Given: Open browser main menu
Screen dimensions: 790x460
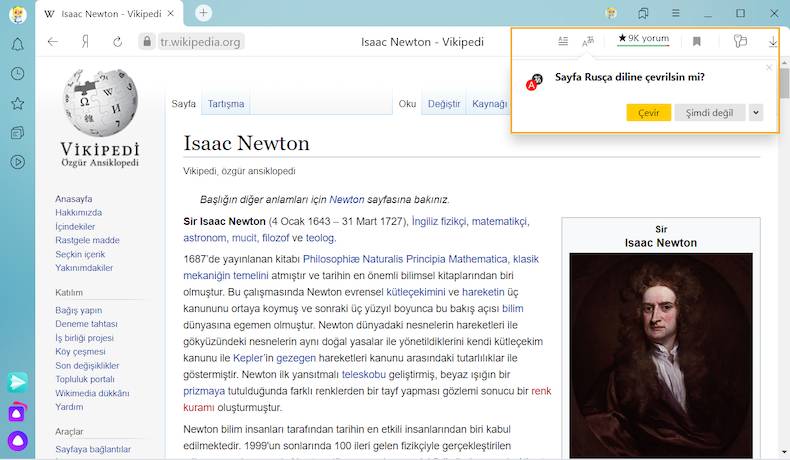Looking at the screenshot, I should [x=676, y=13].
